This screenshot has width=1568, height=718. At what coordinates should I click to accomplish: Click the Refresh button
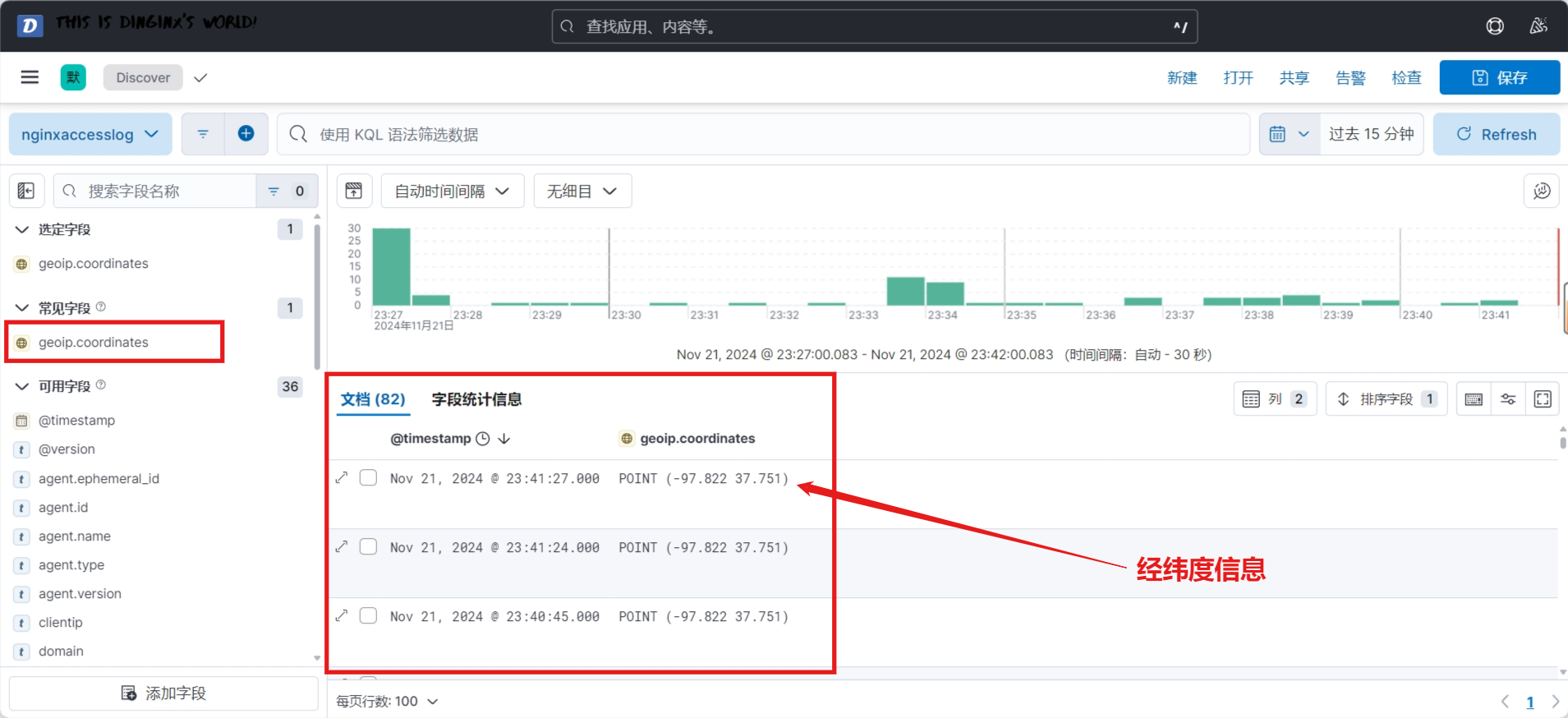point(1496,134)
